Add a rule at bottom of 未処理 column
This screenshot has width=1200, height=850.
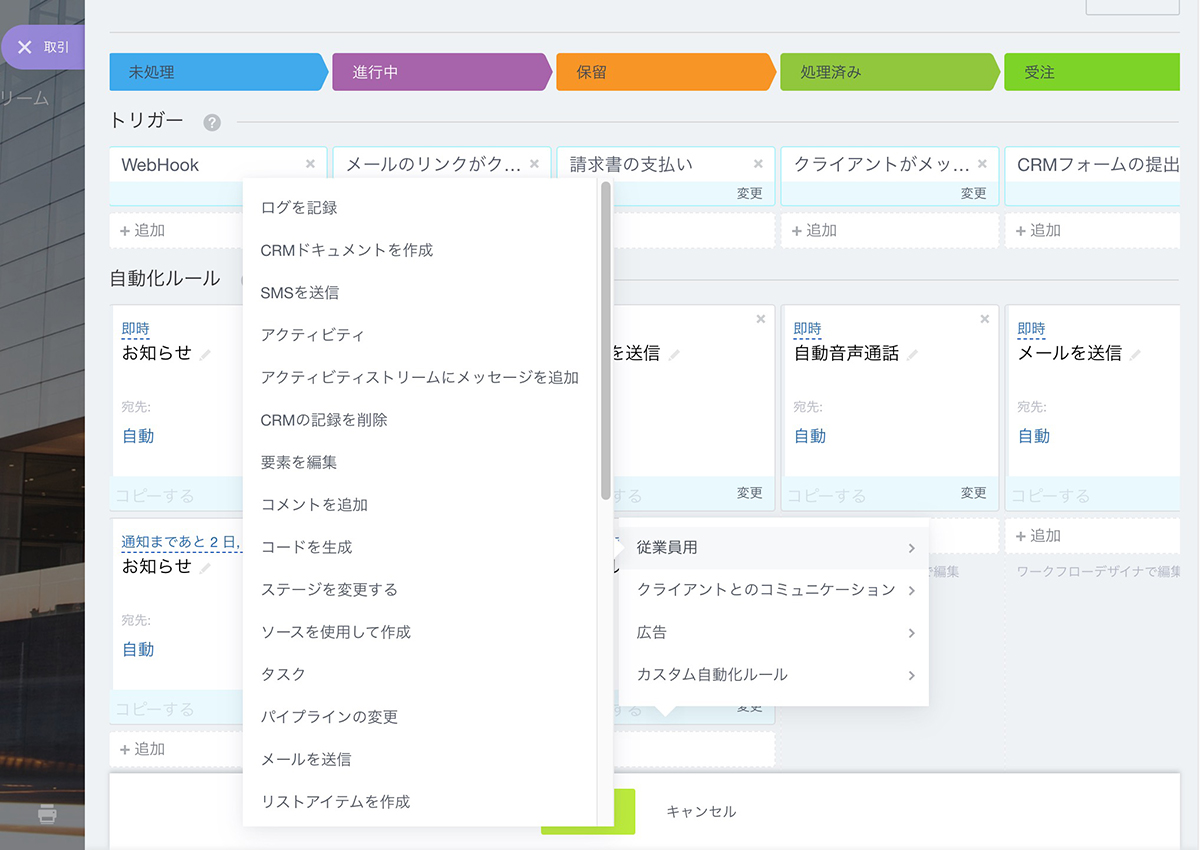click(x=142, y=749)
